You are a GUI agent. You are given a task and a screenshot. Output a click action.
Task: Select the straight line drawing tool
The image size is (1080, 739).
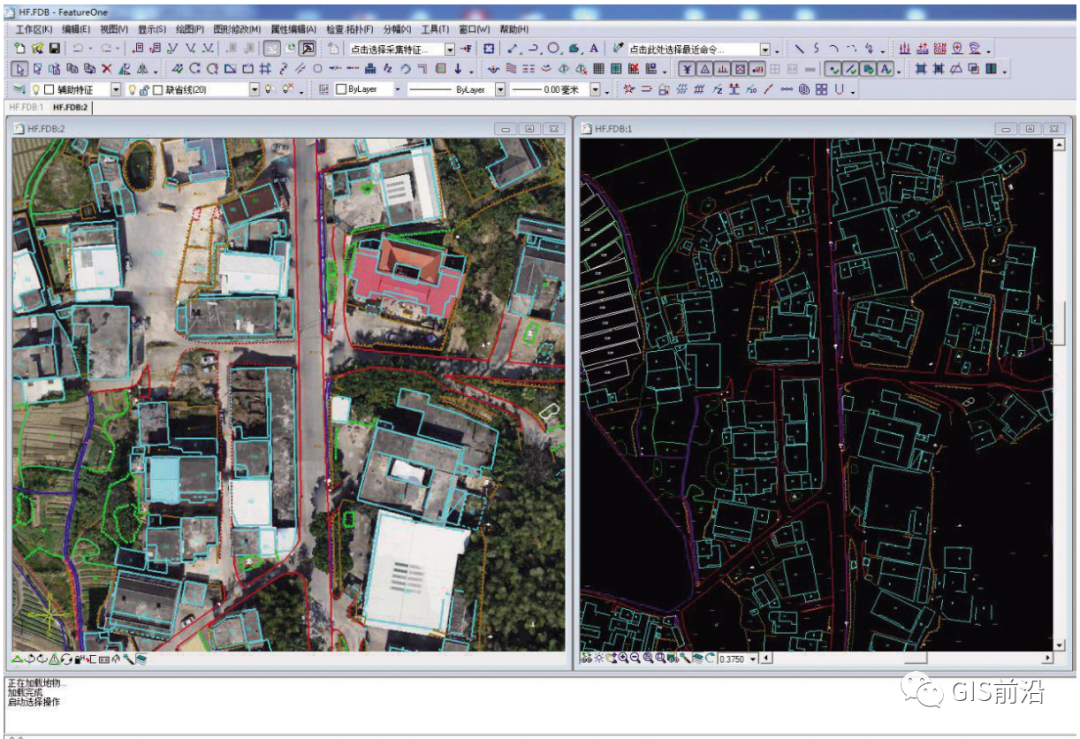tap(799, 48)
